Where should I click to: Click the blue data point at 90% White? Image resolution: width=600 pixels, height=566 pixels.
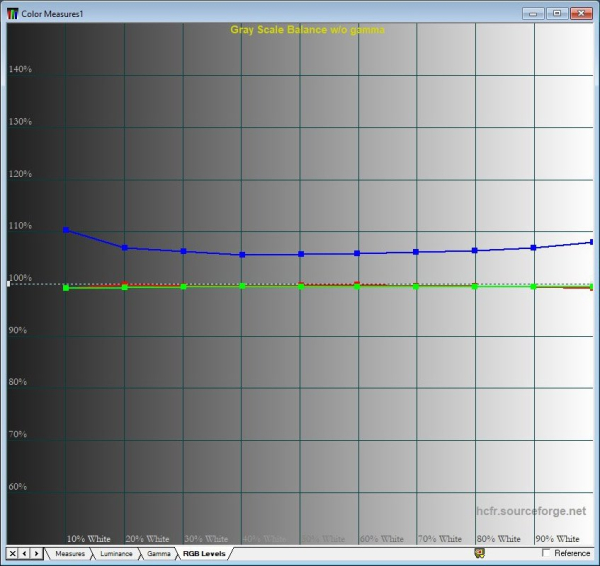(x=533, y=248)
